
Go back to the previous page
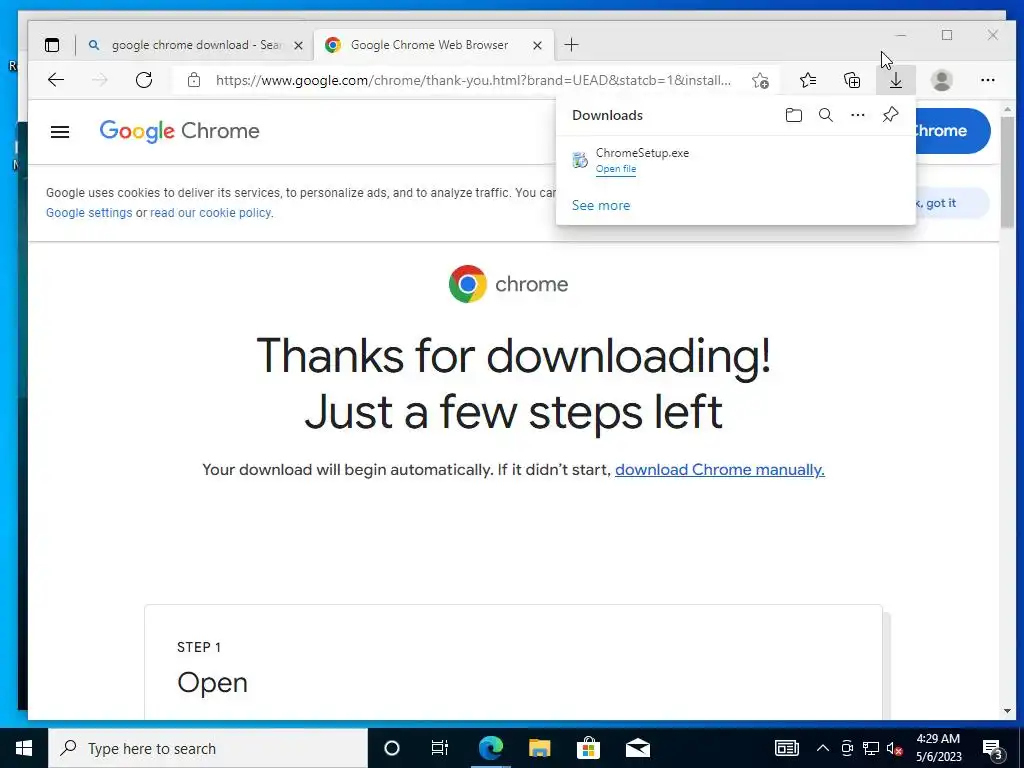[56, 80]
